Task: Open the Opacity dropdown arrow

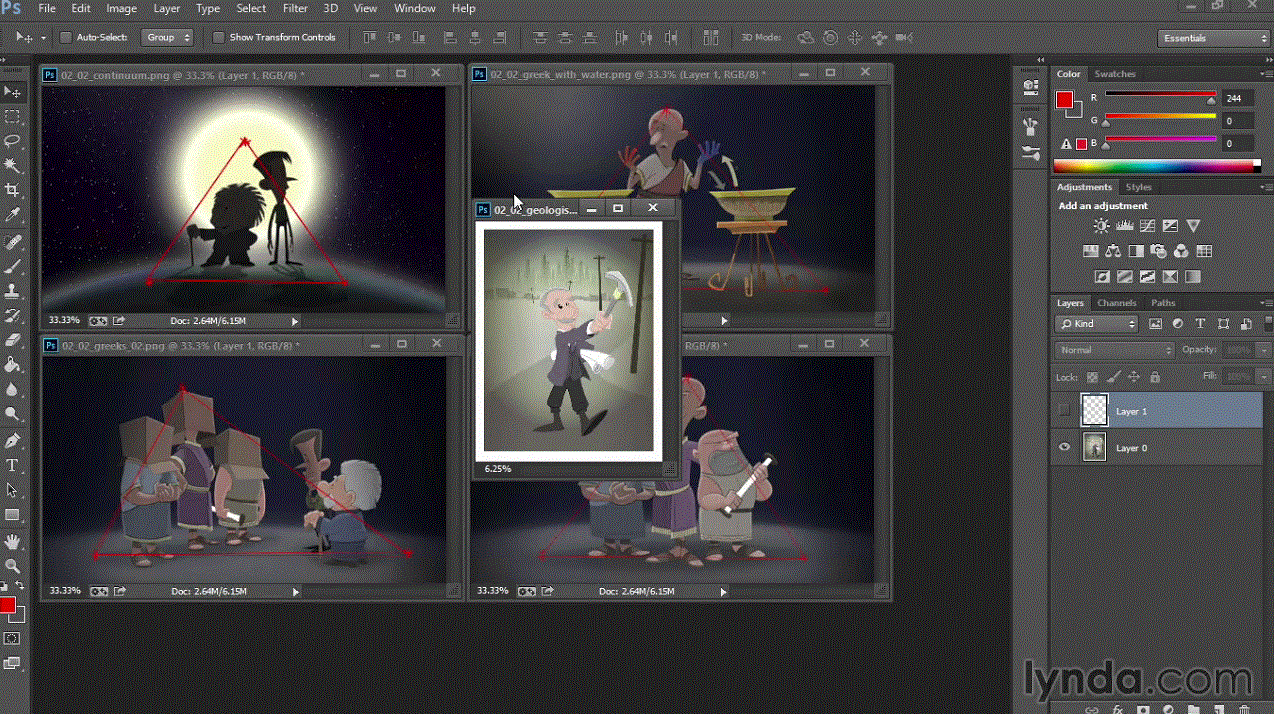Action: coord(1263,350)
